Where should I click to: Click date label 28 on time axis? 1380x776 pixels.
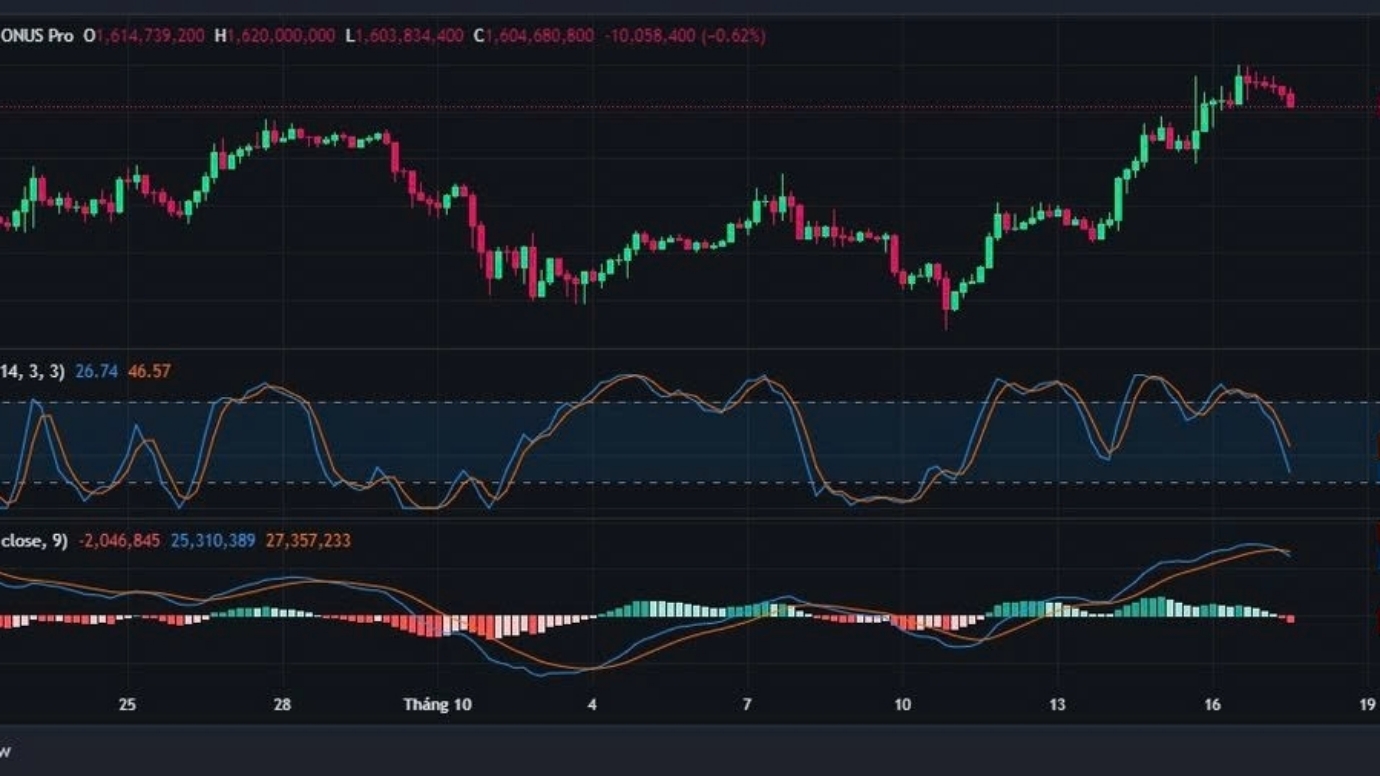coord(282,705)
